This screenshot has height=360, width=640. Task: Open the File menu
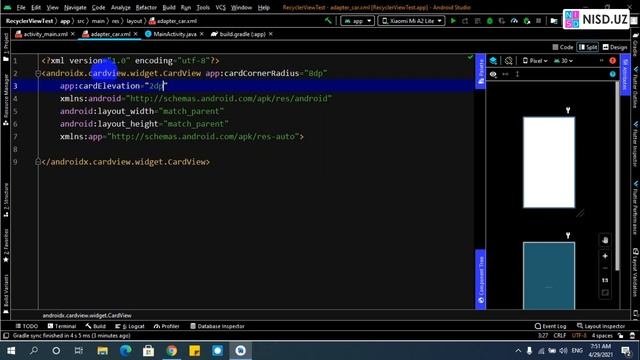coord(21,7)
